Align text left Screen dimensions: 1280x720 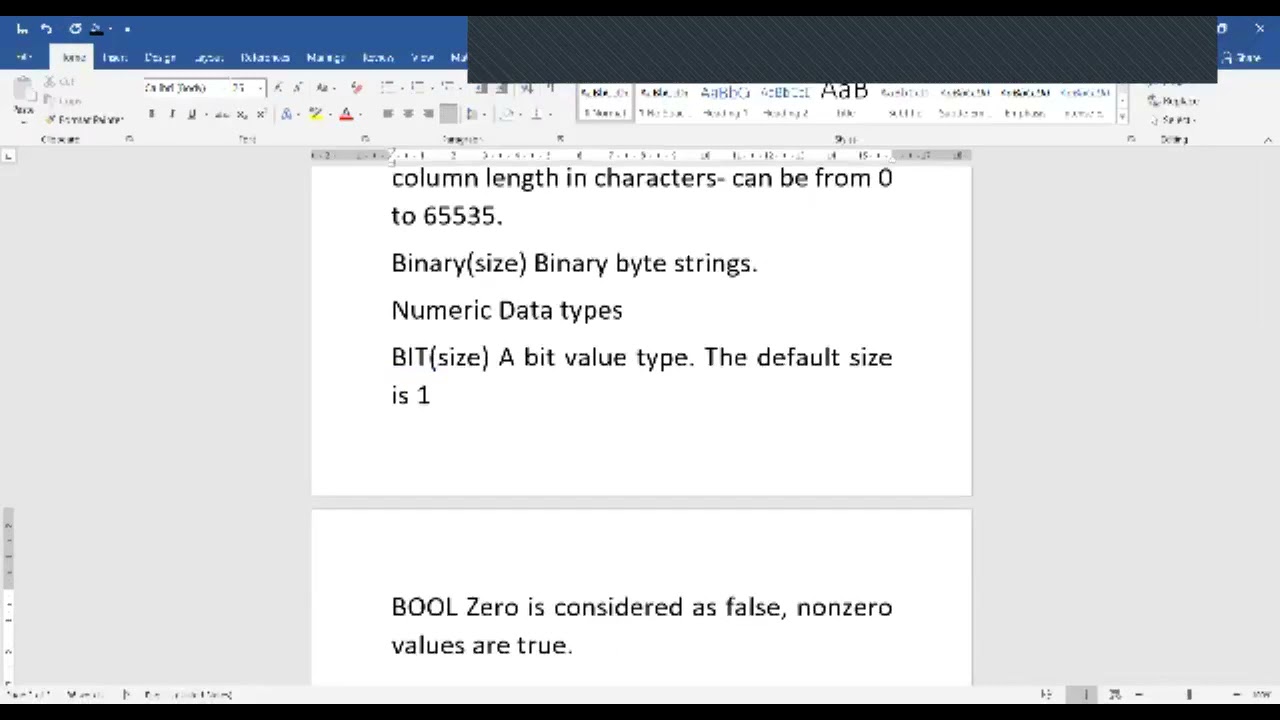tap(387, 114)
